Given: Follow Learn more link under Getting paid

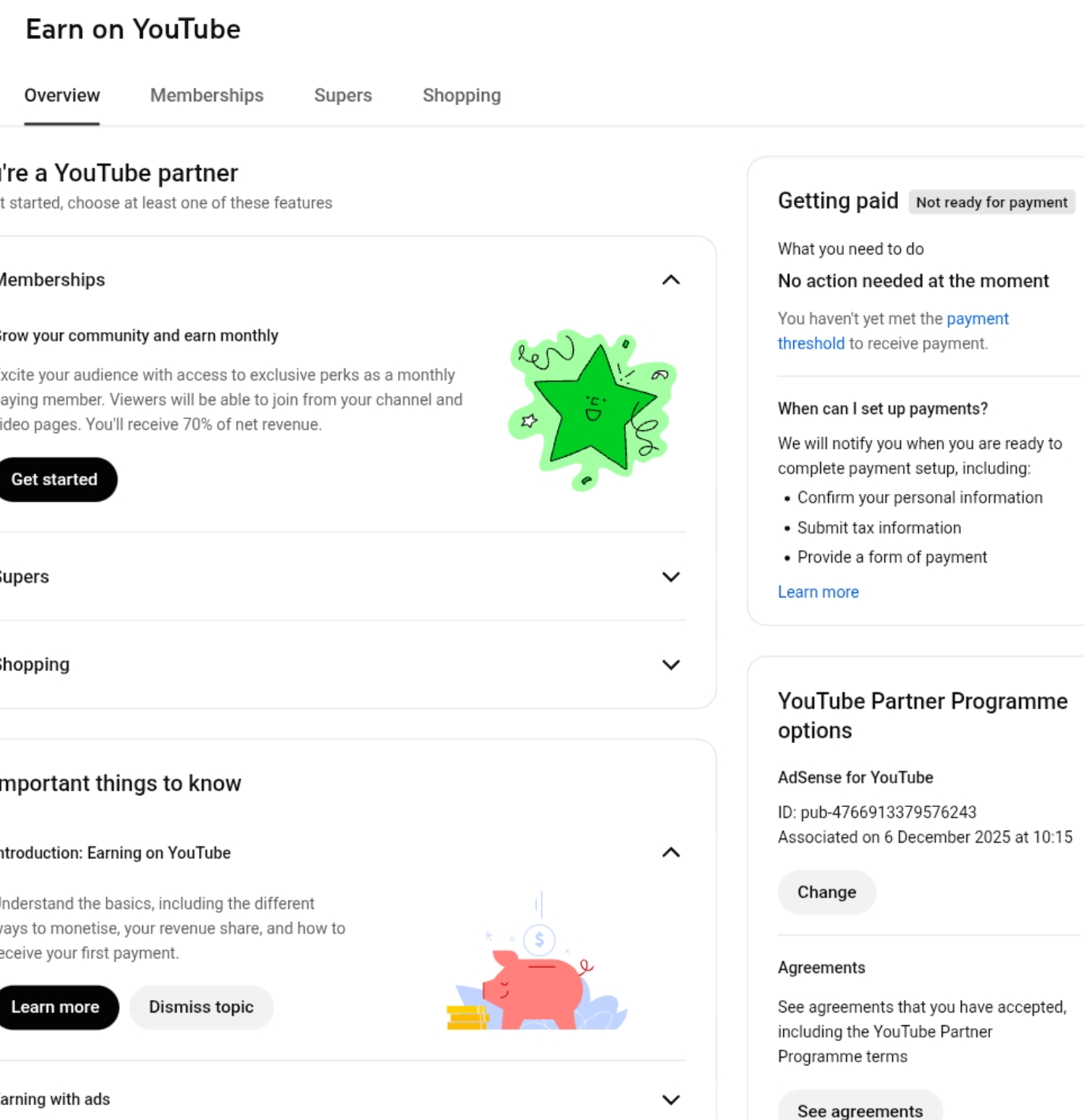Looking at the screenshot, I should [818, 592].
